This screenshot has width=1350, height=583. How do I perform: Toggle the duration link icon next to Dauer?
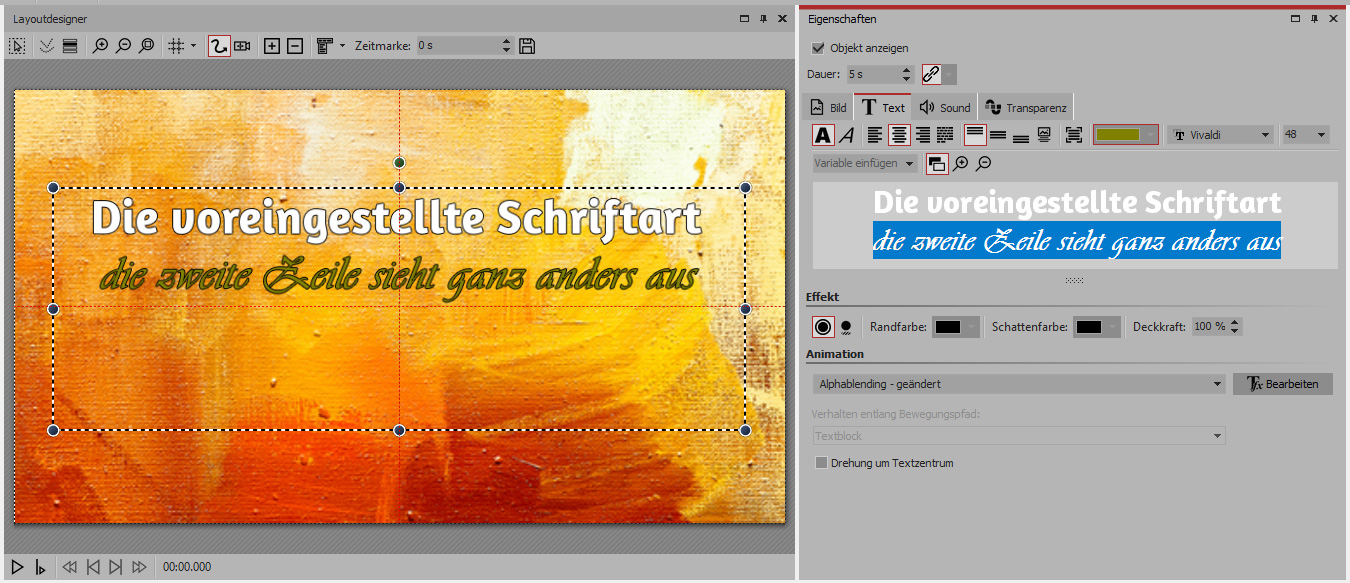click(x=931, y=74)
